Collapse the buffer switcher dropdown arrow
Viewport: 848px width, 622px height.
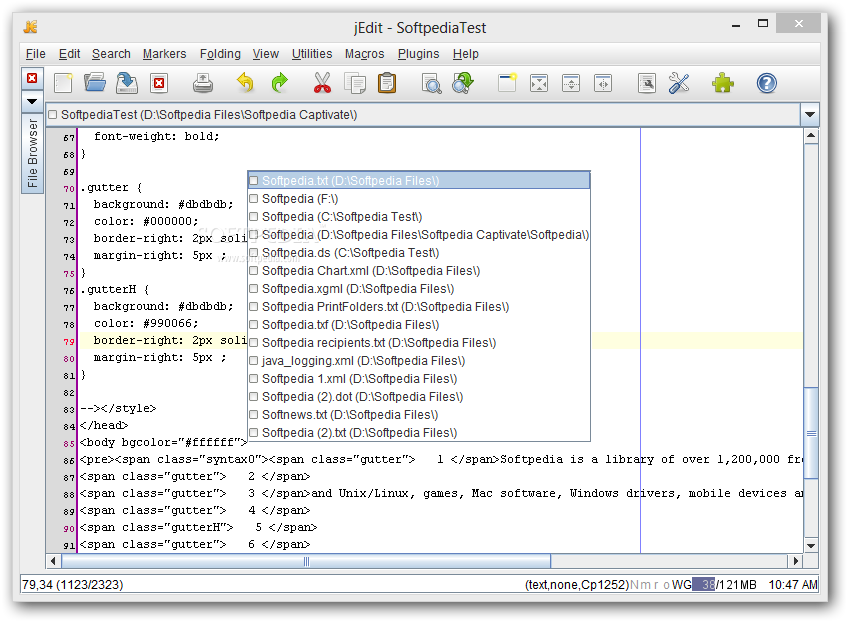coord(810,114)
